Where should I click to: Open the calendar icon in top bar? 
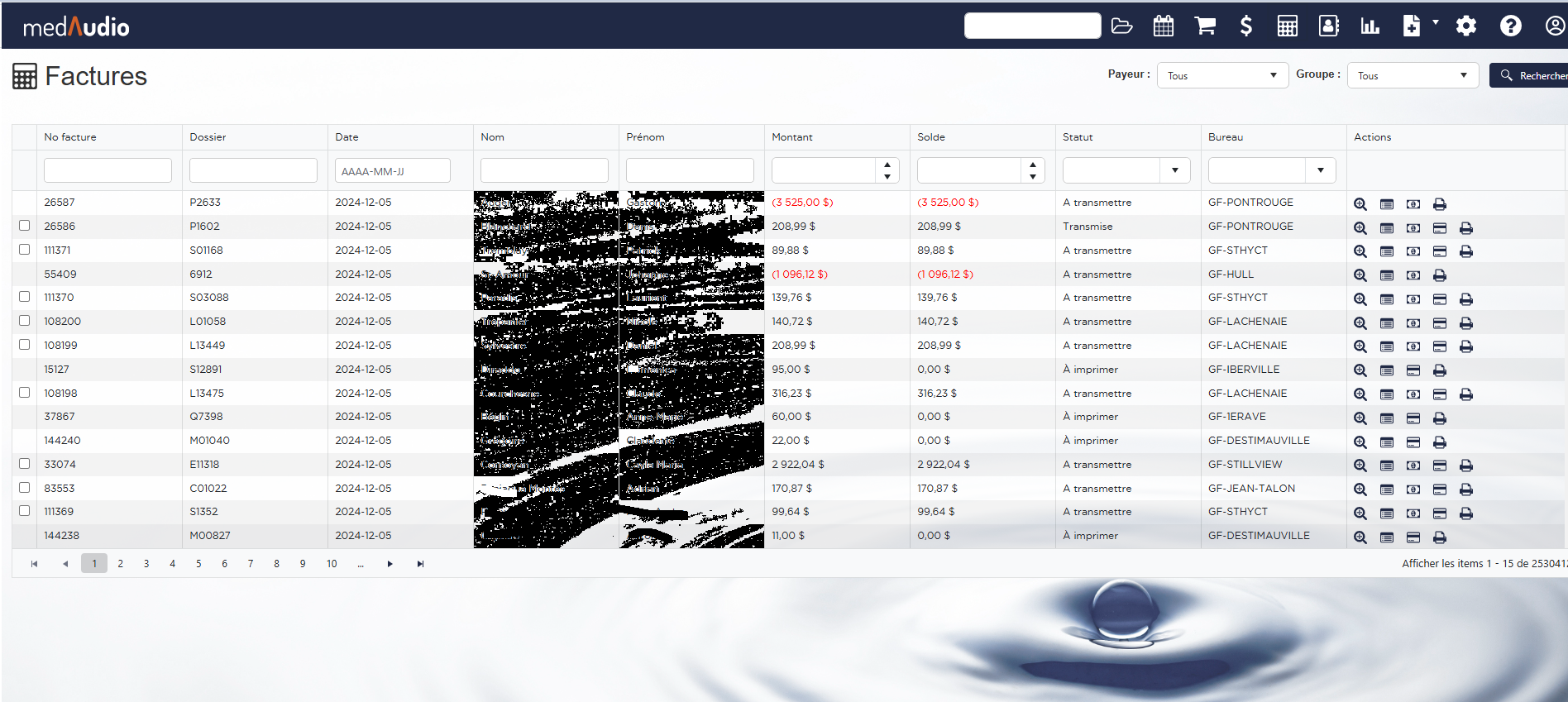(x=1163, y=26)
